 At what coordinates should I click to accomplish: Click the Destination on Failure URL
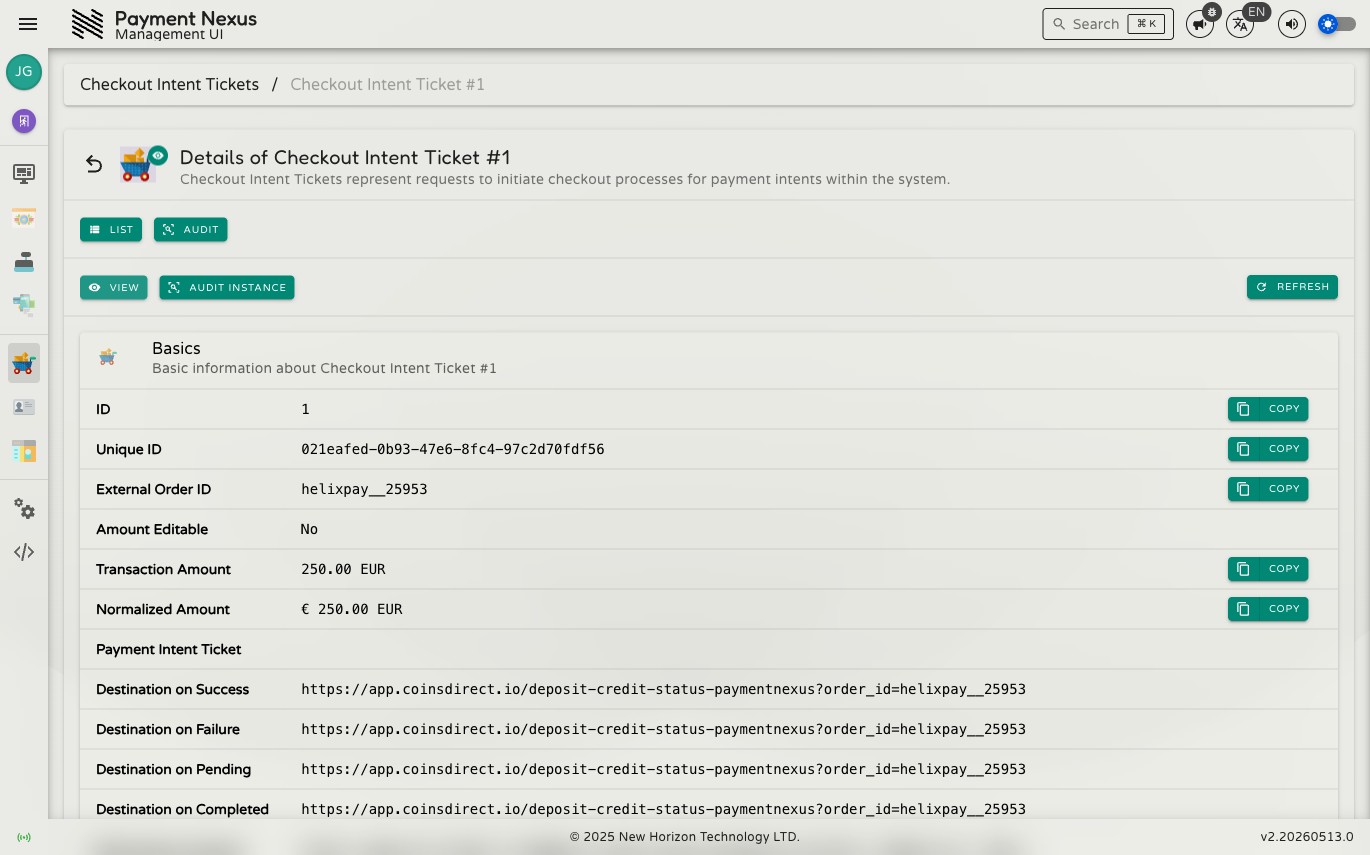click(663, 729)
